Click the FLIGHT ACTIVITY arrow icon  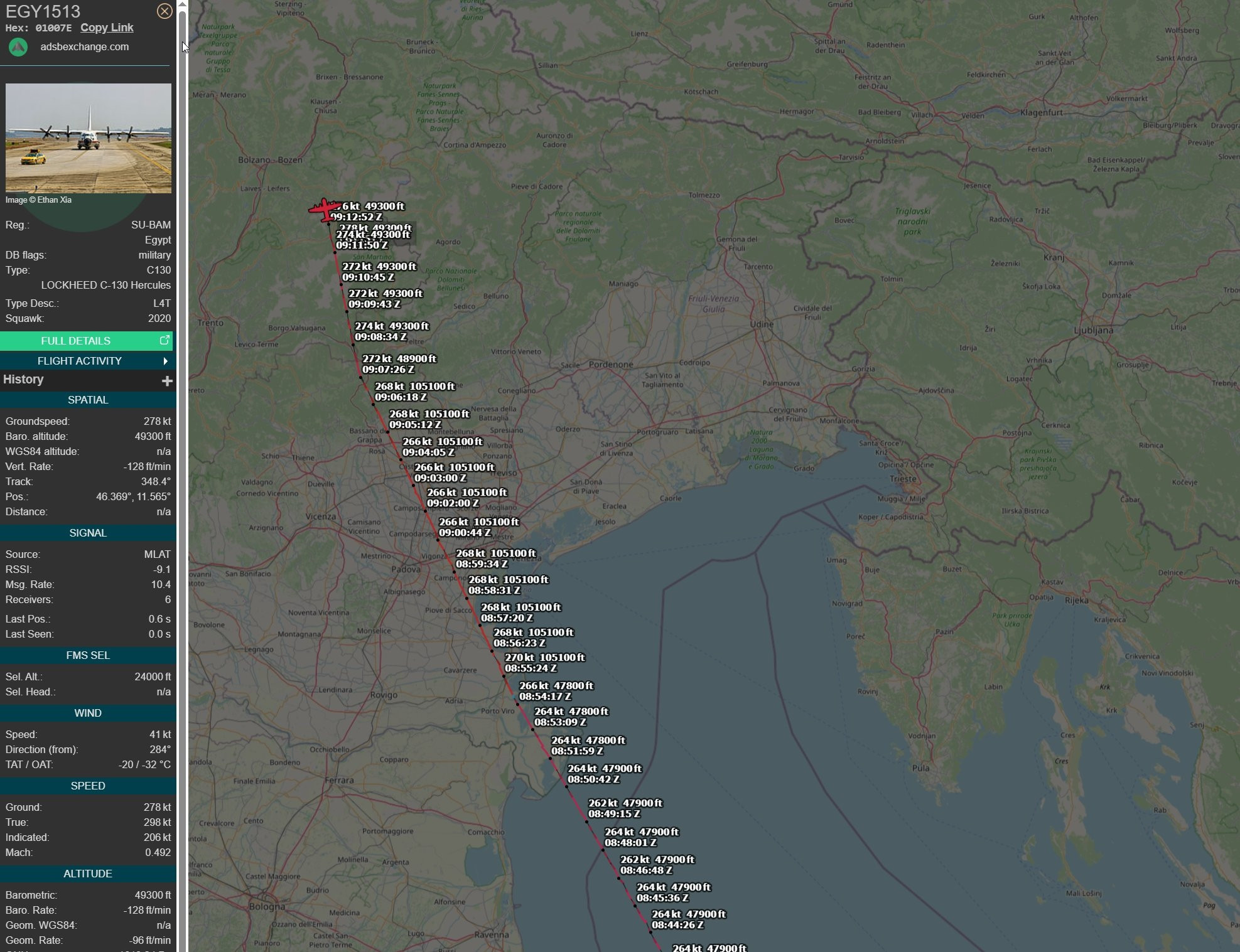pos(165,361)
